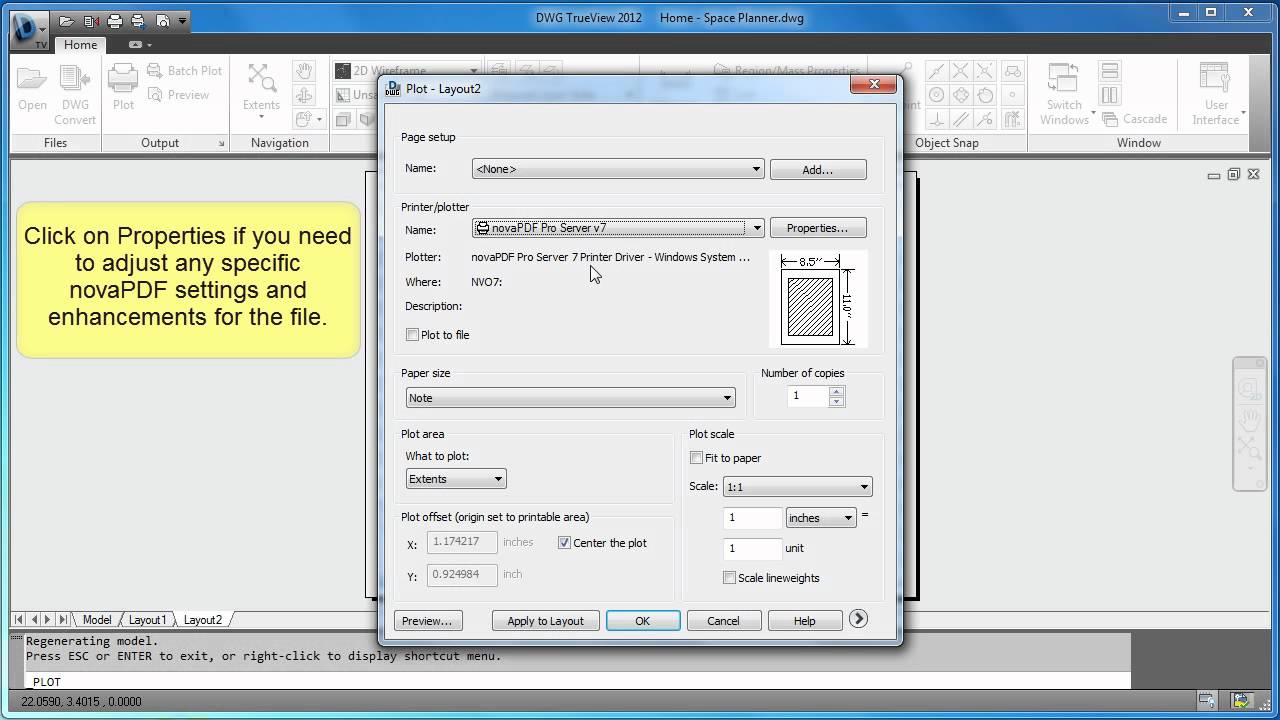Click the Number of copies field

(x=808, y=396)
